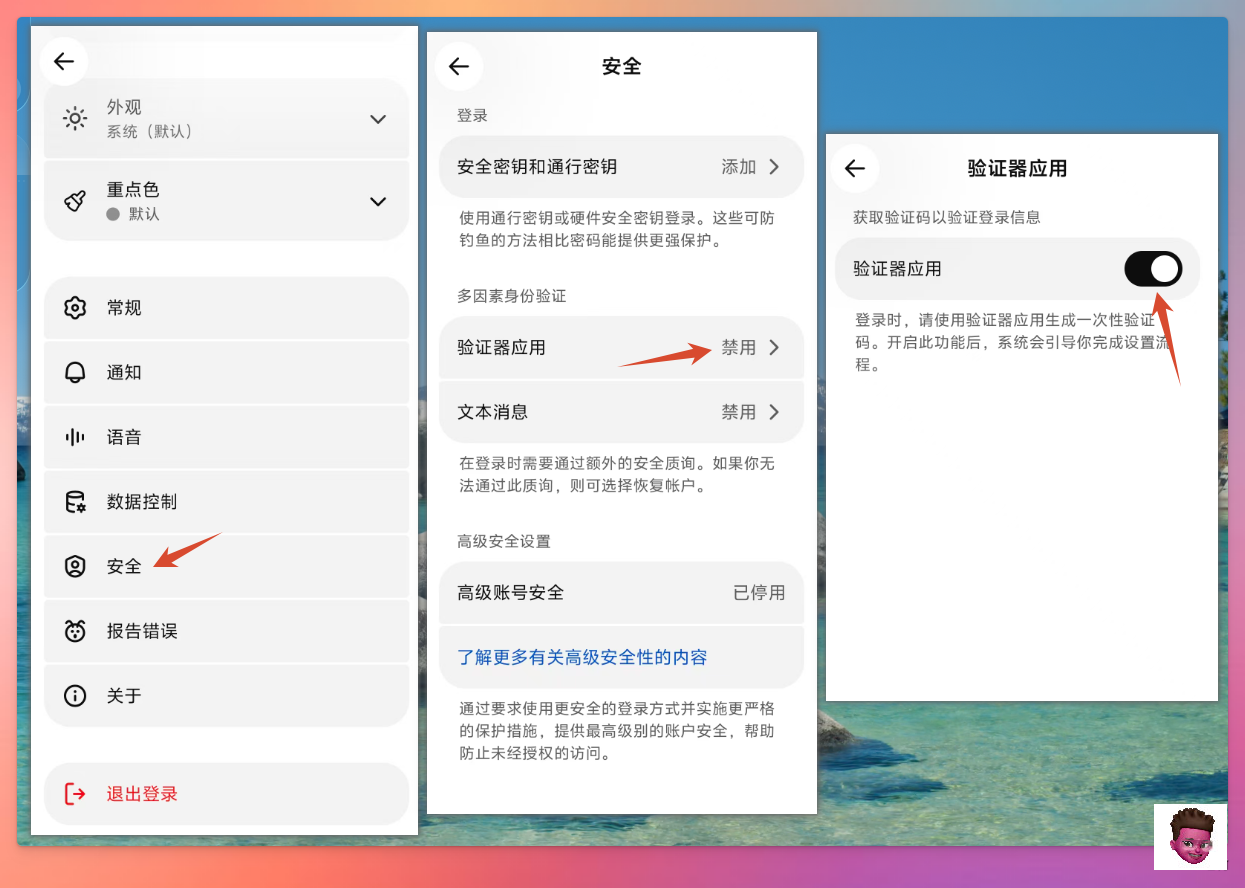Screen dimensions: 1245x888
Task: Open the 报告错误 entry
Action: click(x=227, y=631)
